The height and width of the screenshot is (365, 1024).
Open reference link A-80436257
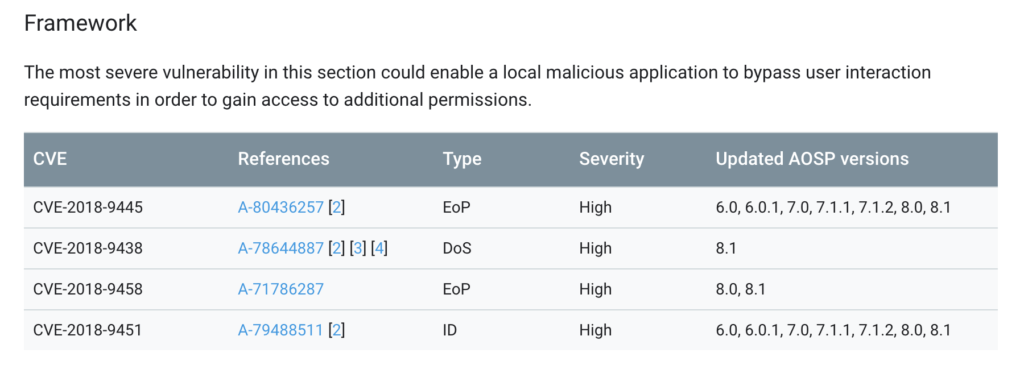click(x=281, y=208)
